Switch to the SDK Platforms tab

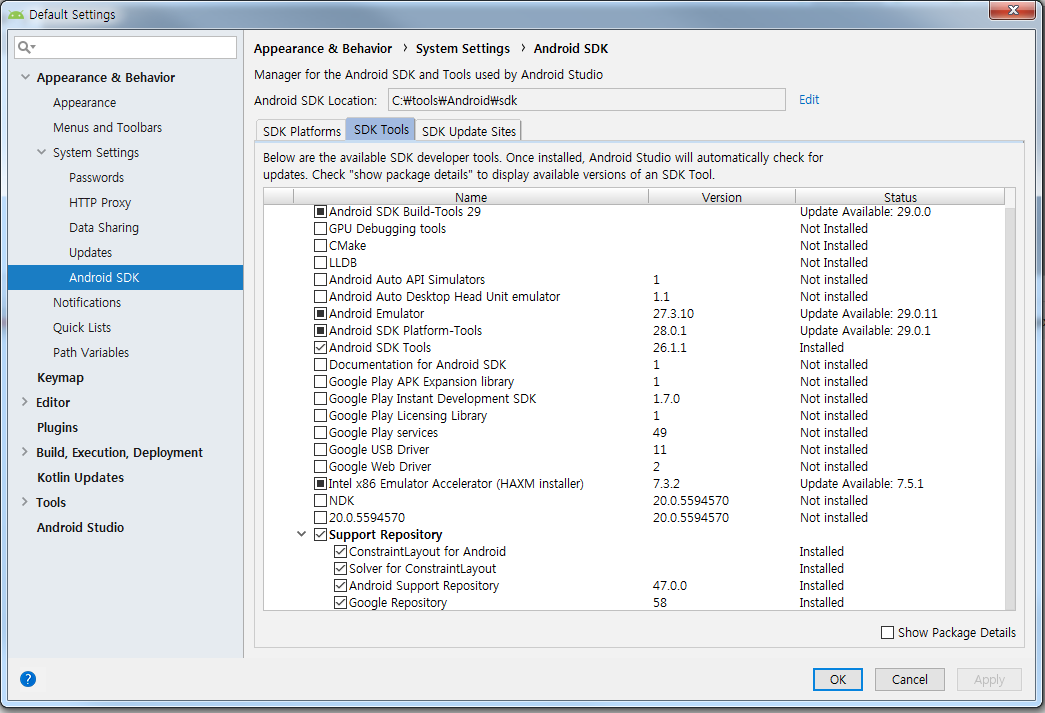301,131
